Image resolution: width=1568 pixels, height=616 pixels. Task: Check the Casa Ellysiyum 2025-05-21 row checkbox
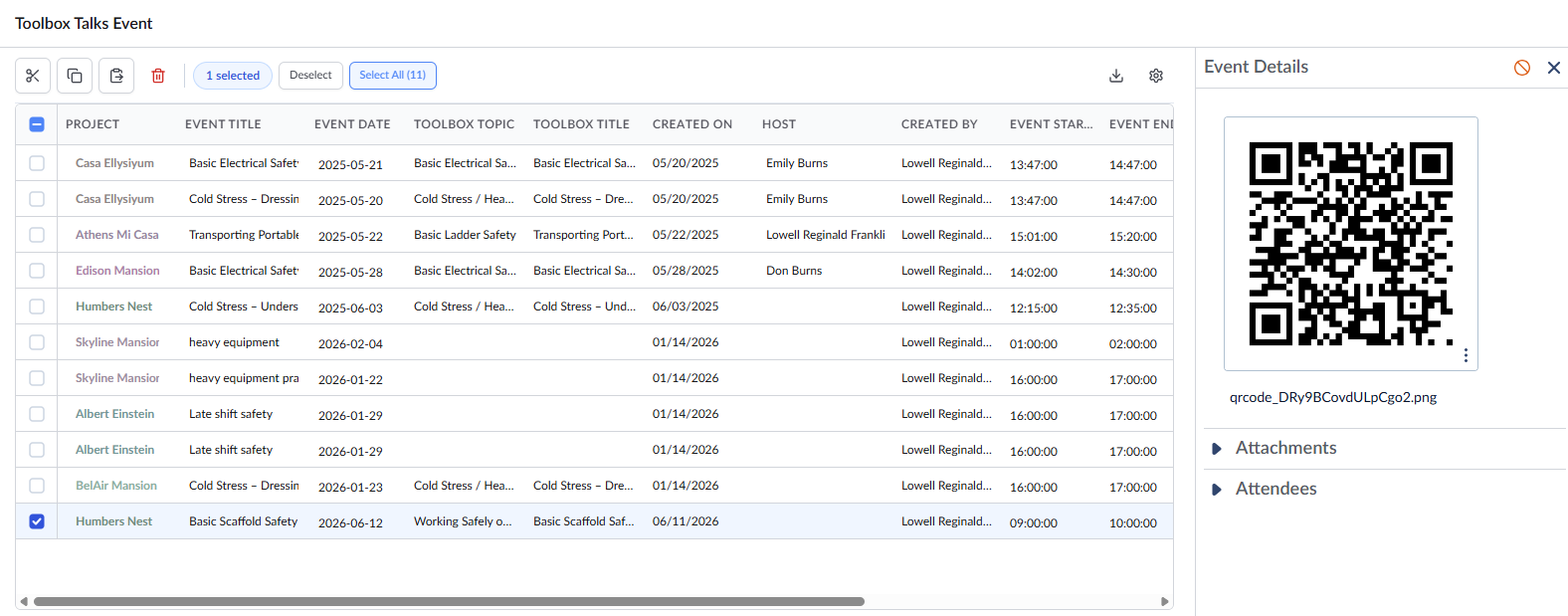tap(37, 163)
